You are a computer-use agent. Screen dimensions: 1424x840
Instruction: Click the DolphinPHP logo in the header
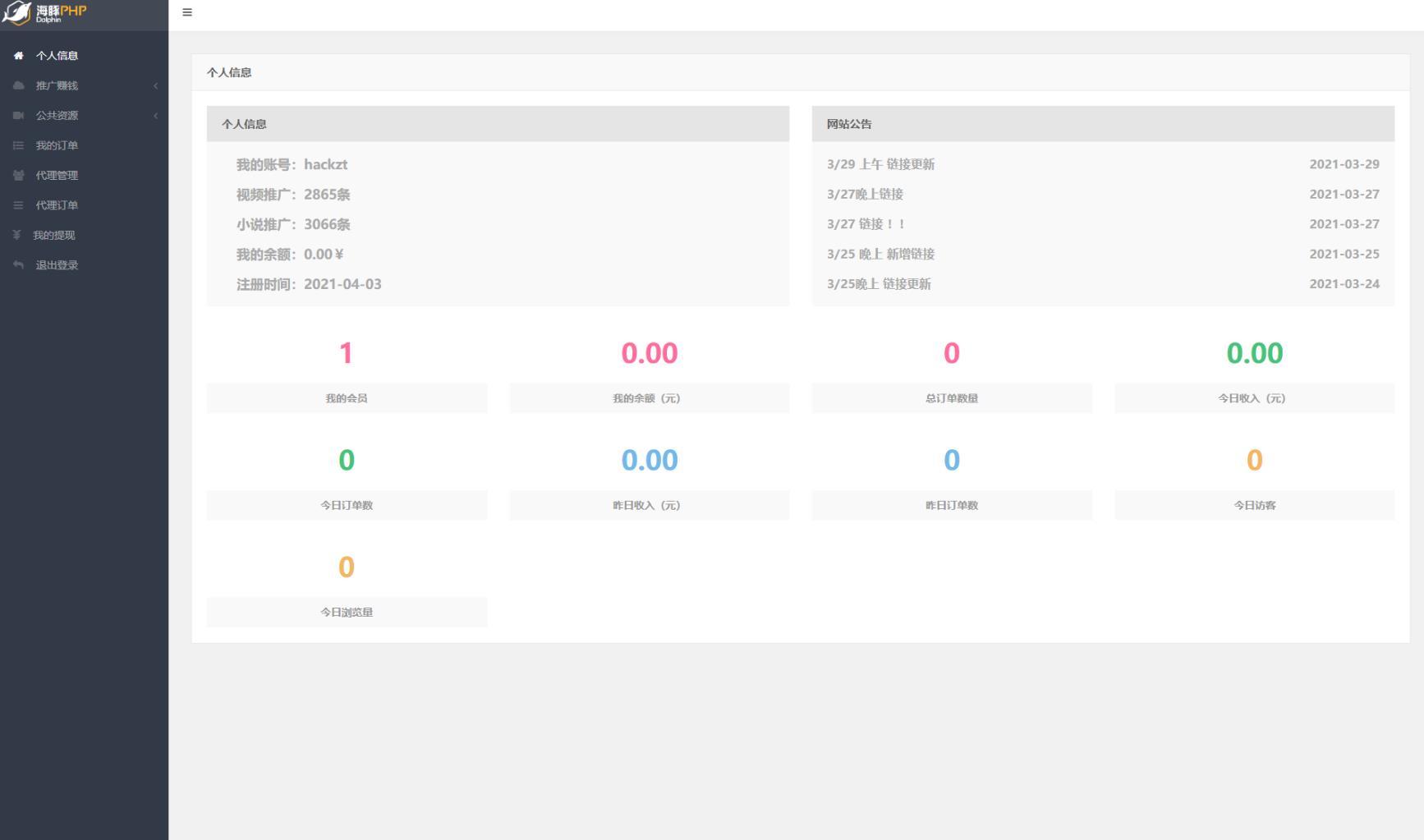click(45, 13)
